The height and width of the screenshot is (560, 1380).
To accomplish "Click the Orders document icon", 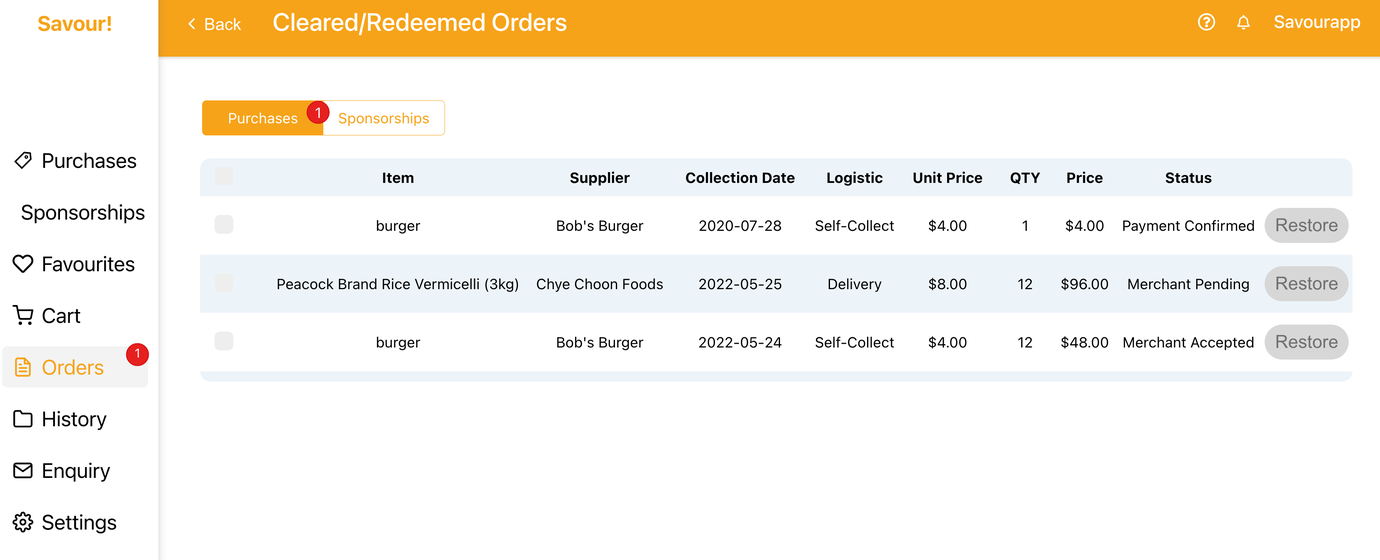I will [x=22, y=368].
